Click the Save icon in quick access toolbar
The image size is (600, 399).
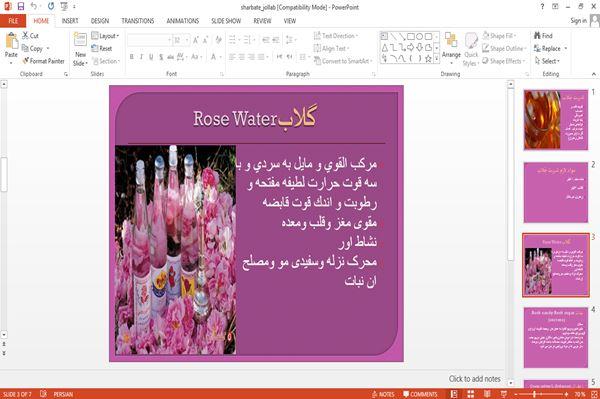21,6
